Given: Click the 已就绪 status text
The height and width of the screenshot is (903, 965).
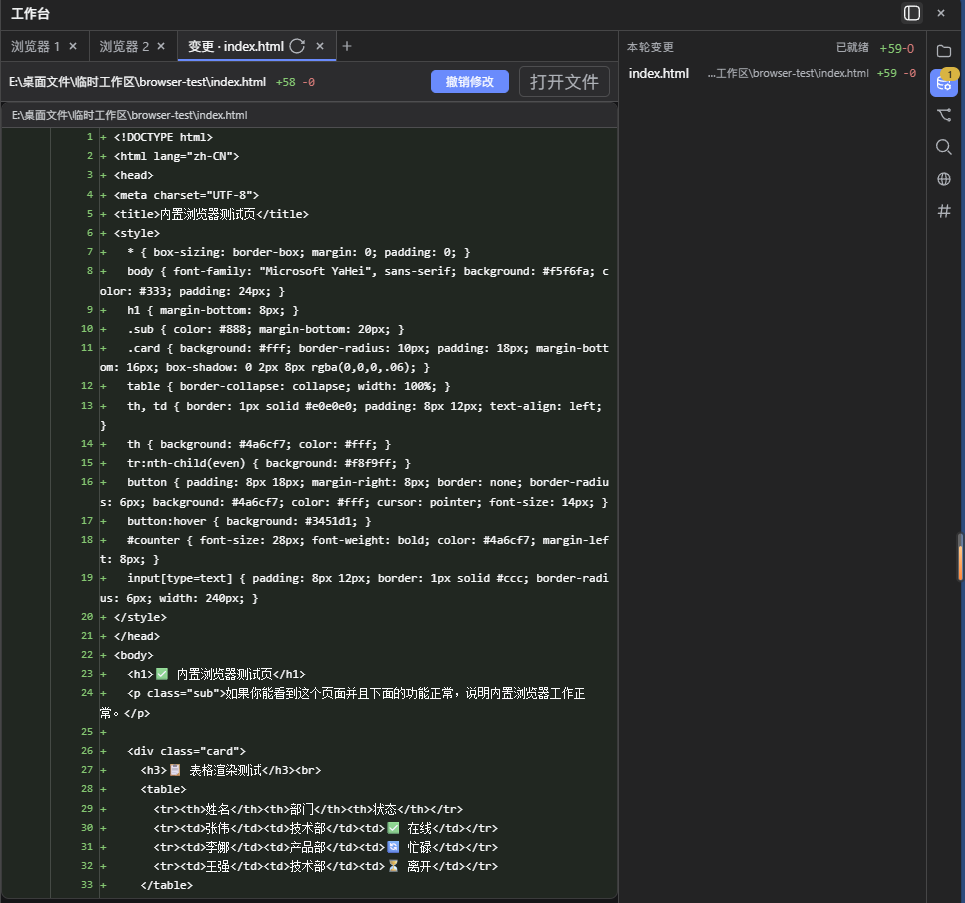Looking at the screenshot, I should (852, 47).
